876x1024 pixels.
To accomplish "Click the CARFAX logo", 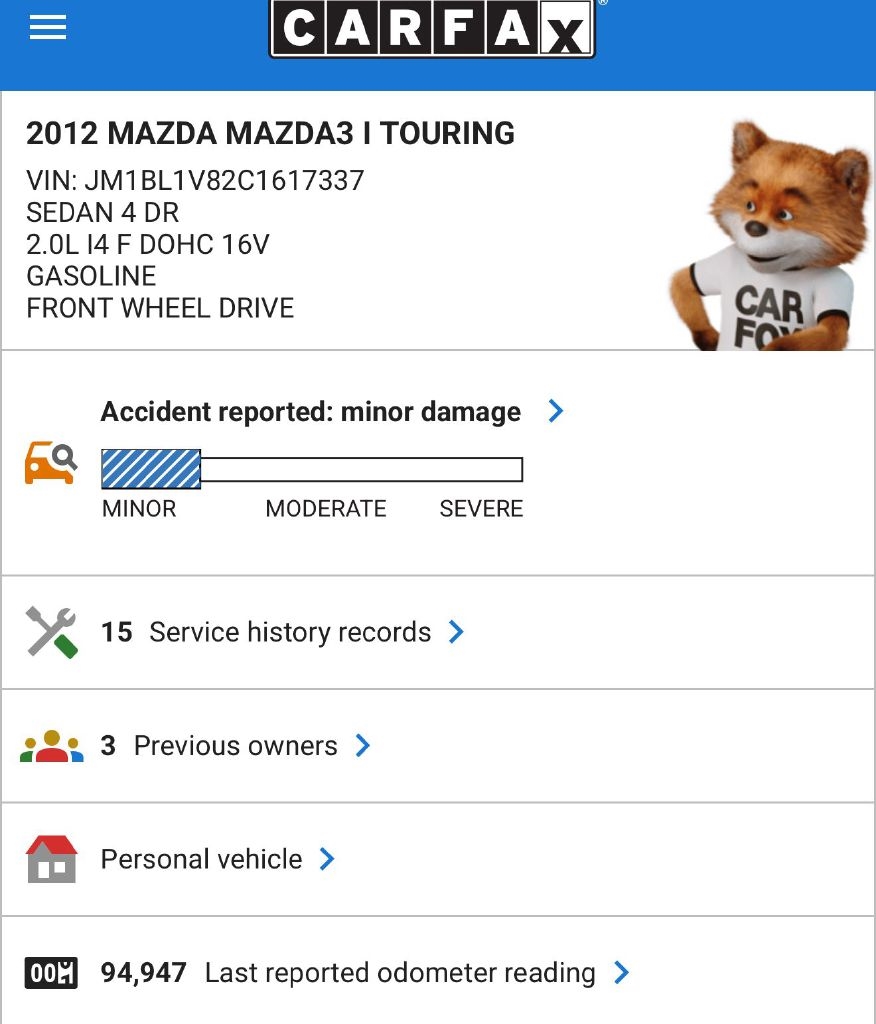I will (x=432, y=29).
